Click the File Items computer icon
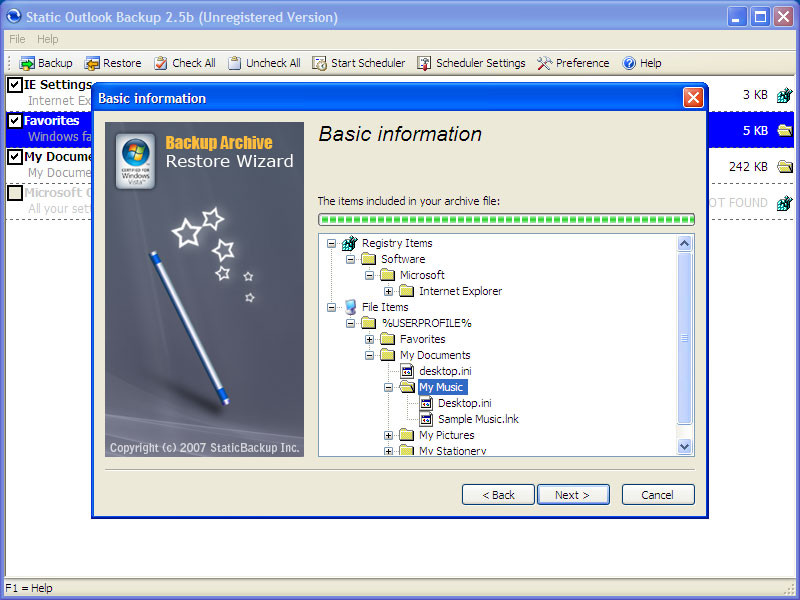The width and height of the screenshot is (800, 600). pos(350,307)
